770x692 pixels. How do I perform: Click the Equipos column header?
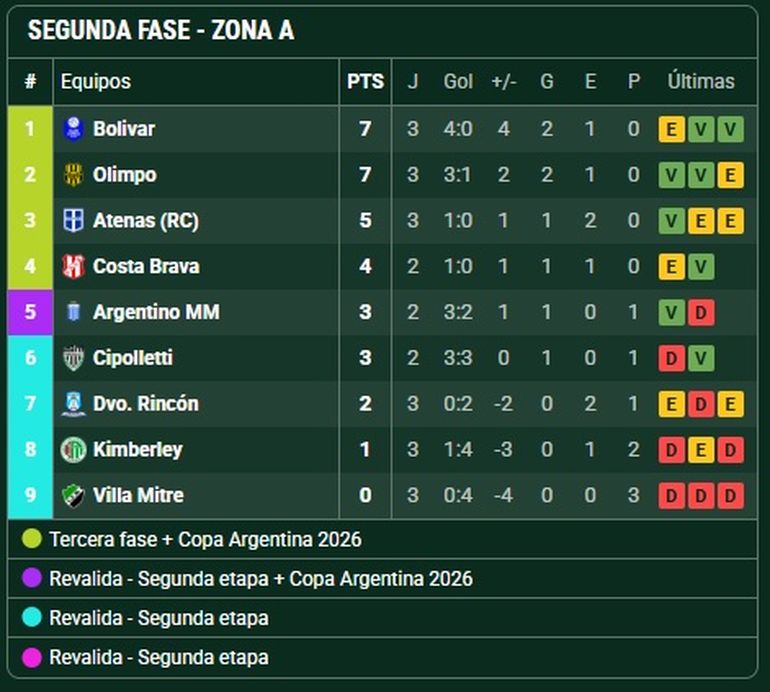96,82
